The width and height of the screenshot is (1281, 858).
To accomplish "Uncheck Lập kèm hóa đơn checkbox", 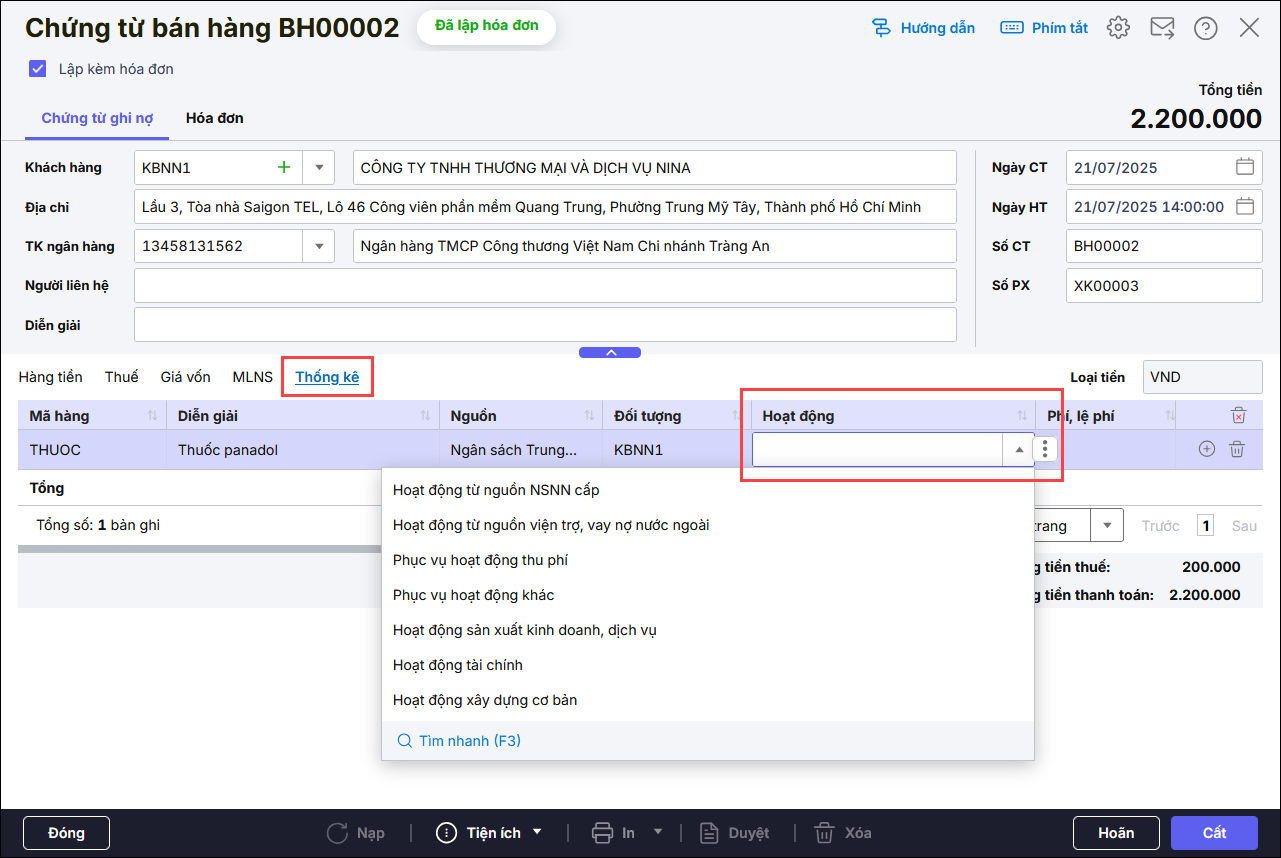I will 38,69.
